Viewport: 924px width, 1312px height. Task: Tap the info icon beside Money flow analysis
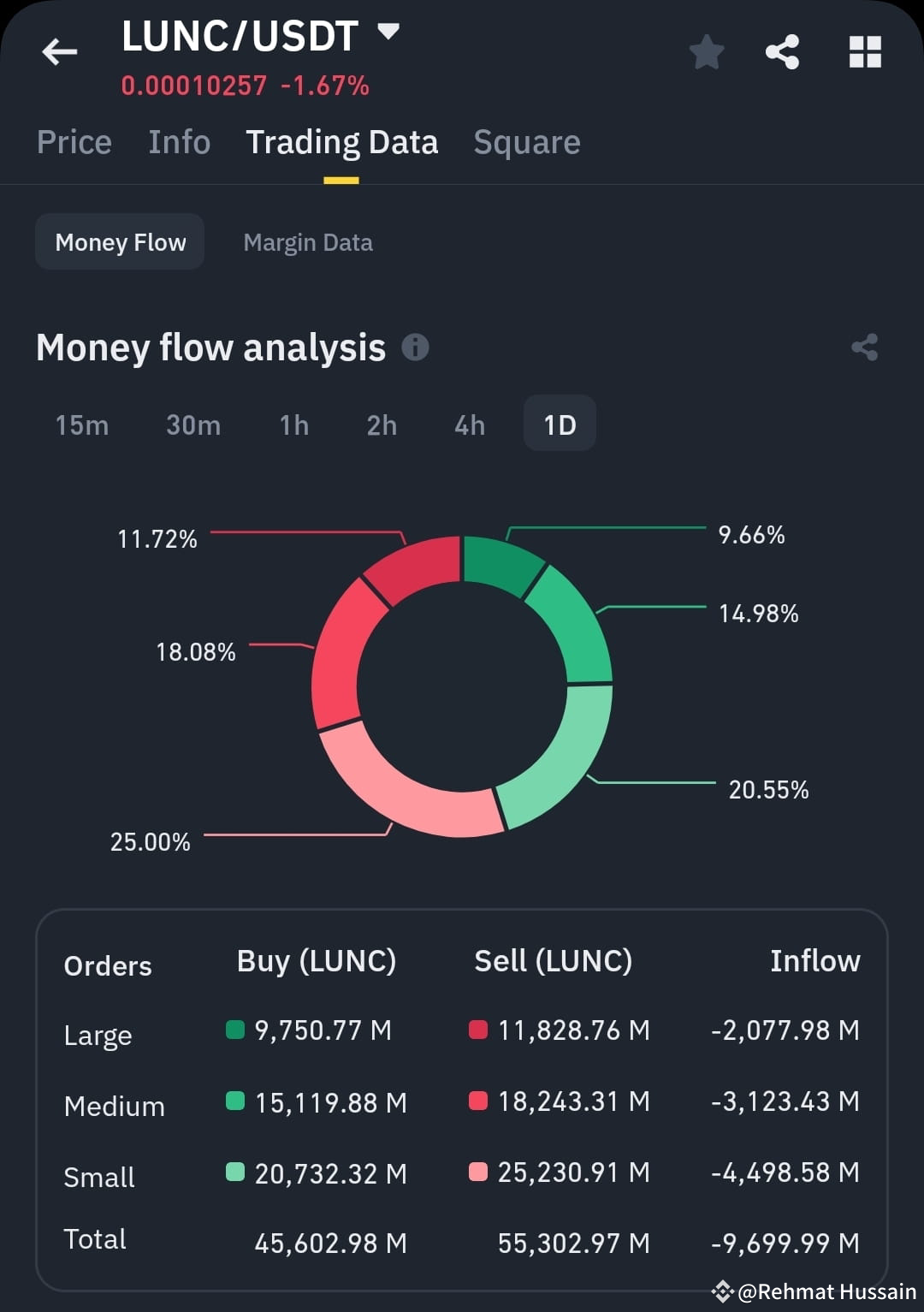(x=416, y=347)
